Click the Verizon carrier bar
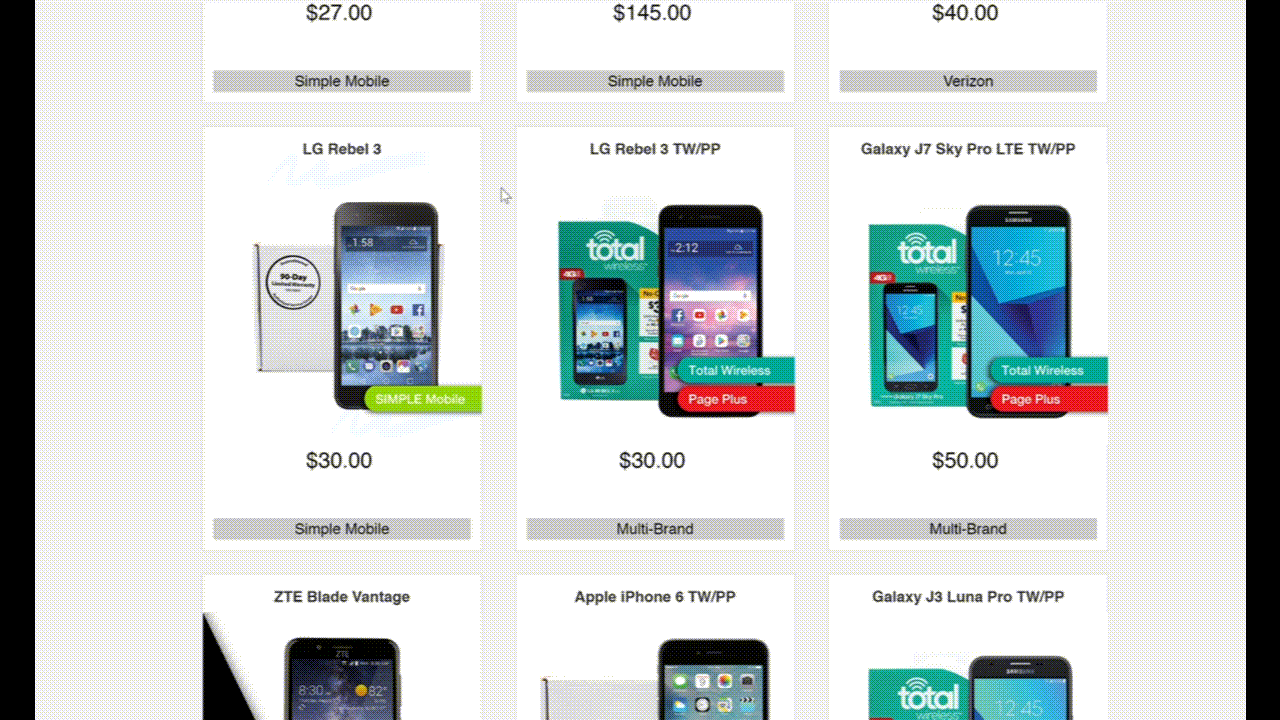 point(968,81)
